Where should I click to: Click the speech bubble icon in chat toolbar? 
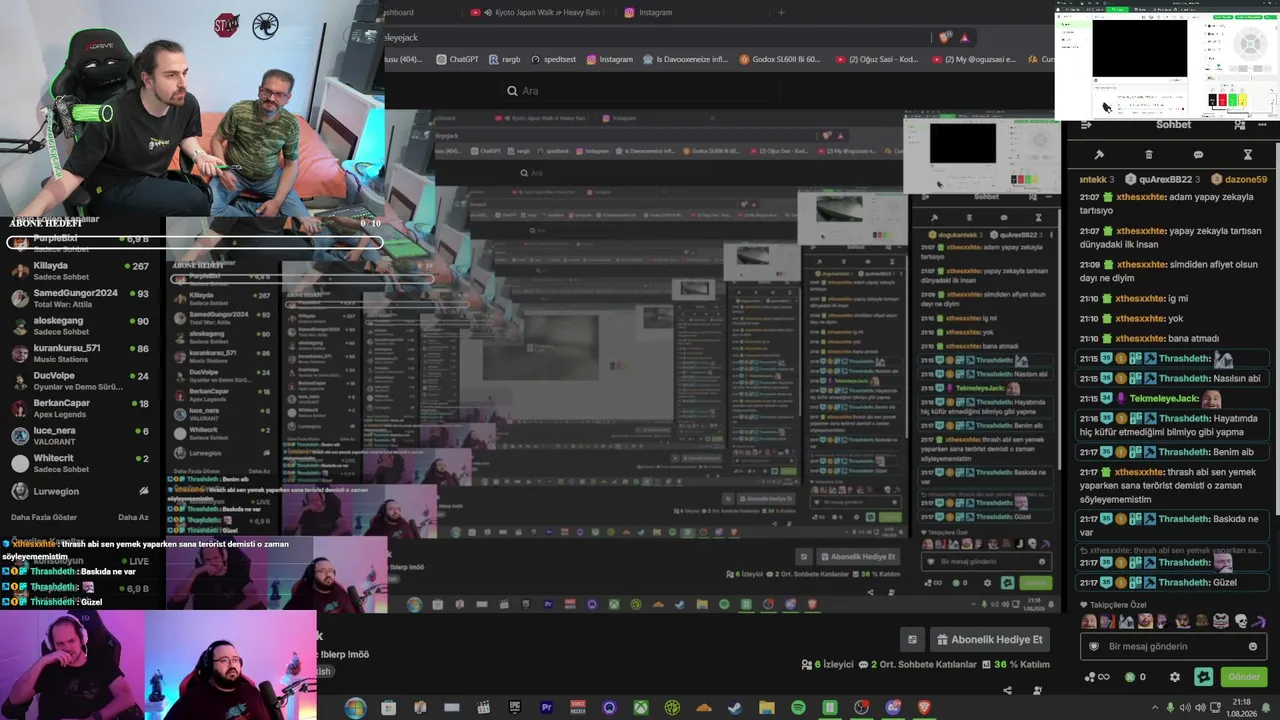pyautogui.click(x=1198, y=155)
